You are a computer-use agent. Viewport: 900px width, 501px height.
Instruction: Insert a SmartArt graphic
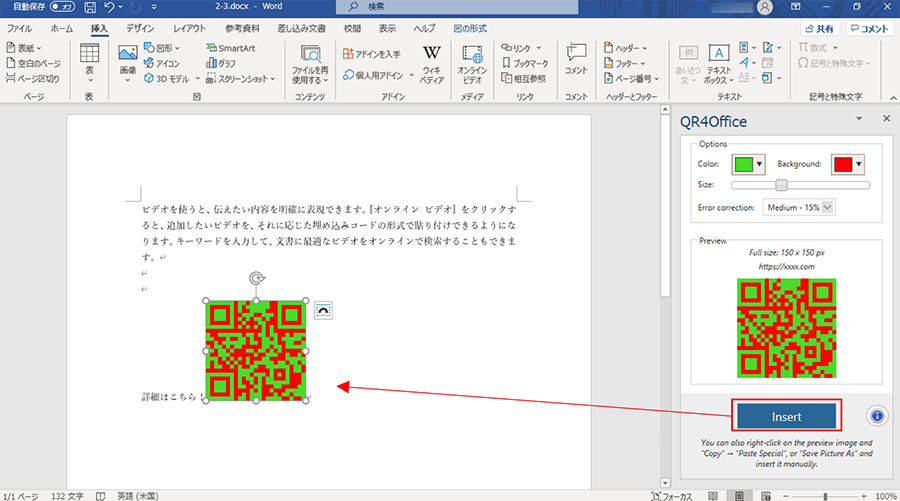tap(231, 48)
